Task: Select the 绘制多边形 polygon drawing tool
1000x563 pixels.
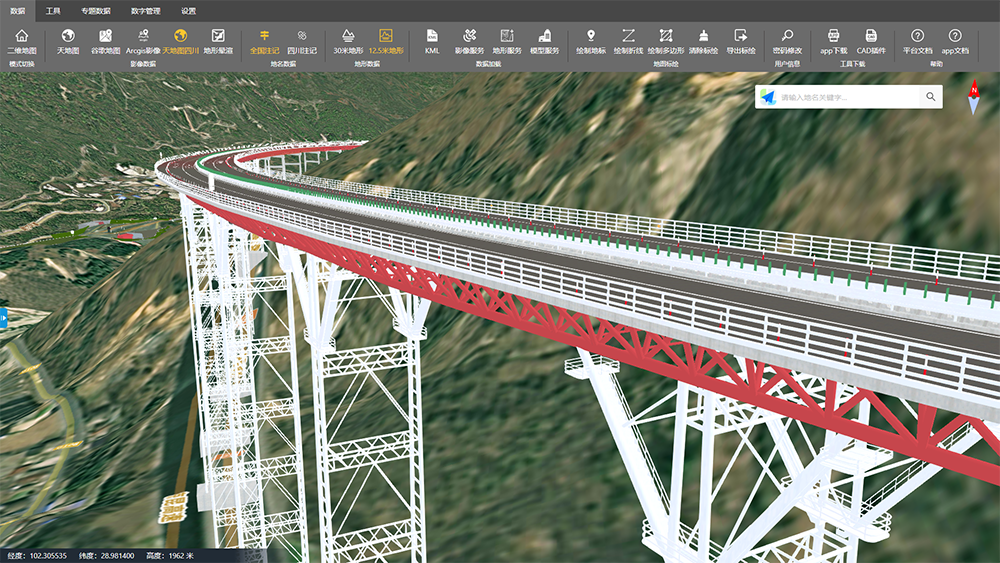Action: click(666, 40)
